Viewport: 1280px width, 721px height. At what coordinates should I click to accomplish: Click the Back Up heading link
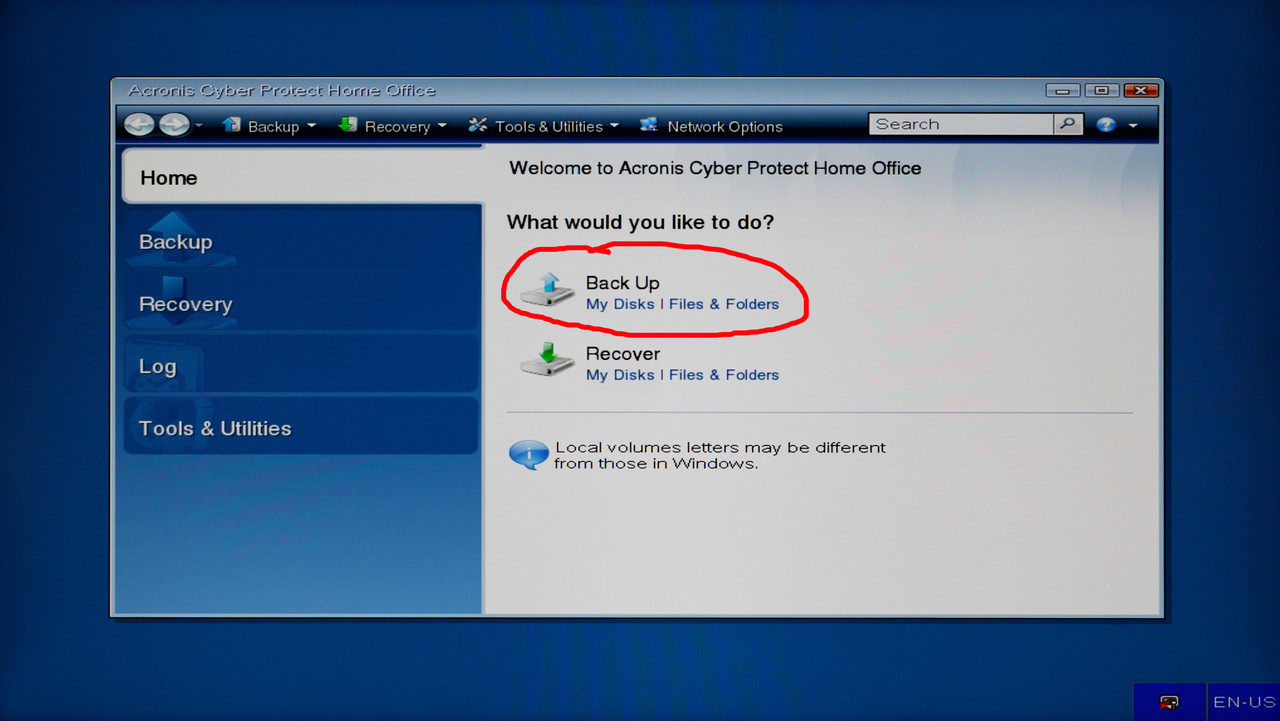point(622,283)
